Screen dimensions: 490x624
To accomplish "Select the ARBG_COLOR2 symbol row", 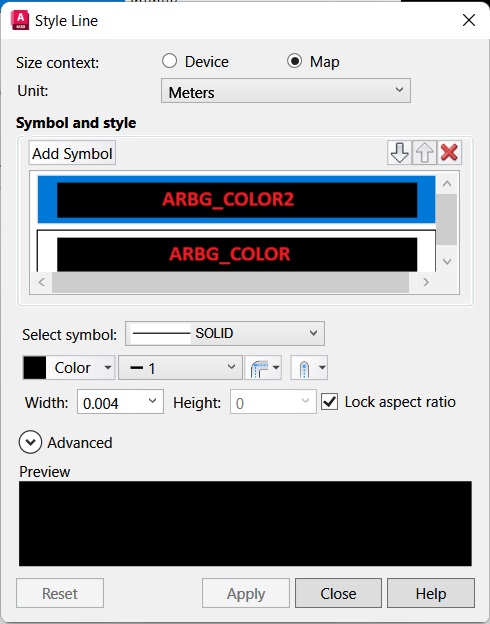I will tap(236, 199).
